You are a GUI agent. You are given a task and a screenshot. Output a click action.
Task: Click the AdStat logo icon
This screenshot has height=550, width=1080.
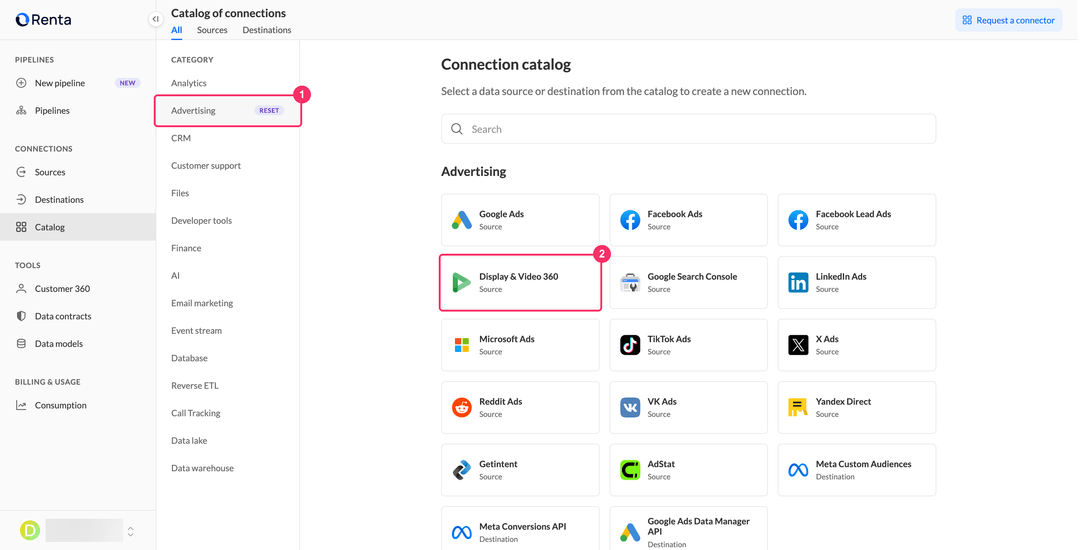point(630,470)
